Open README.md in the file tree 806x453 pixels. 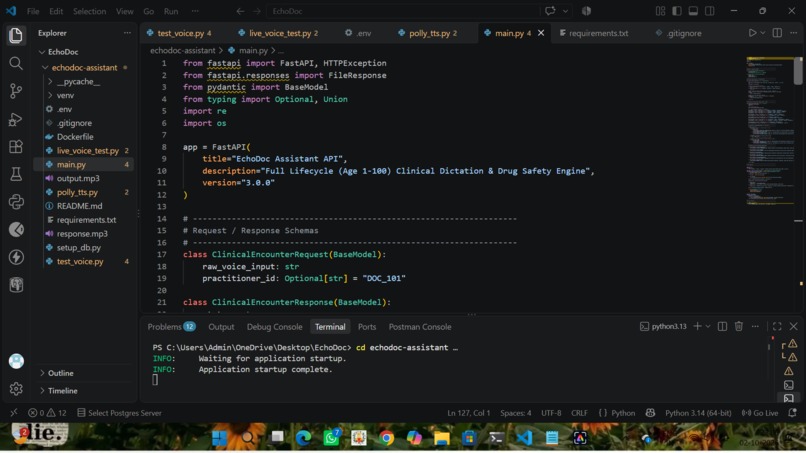79,206
